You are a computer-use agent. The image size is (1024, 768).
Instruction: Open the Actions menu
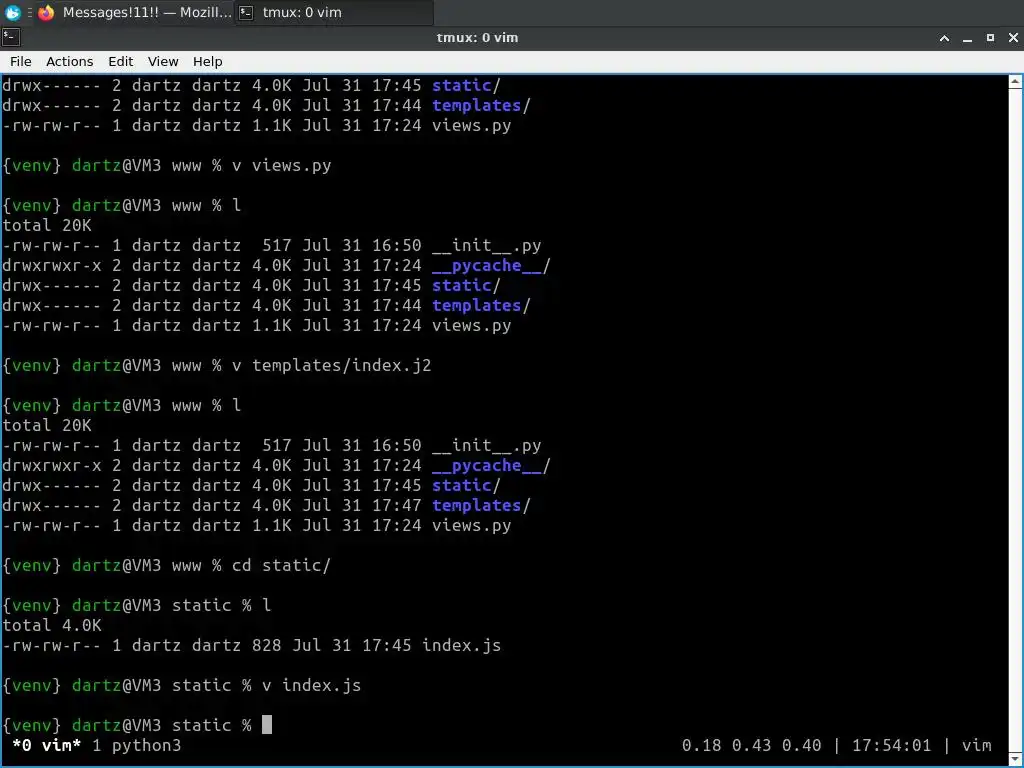(69, 61)
